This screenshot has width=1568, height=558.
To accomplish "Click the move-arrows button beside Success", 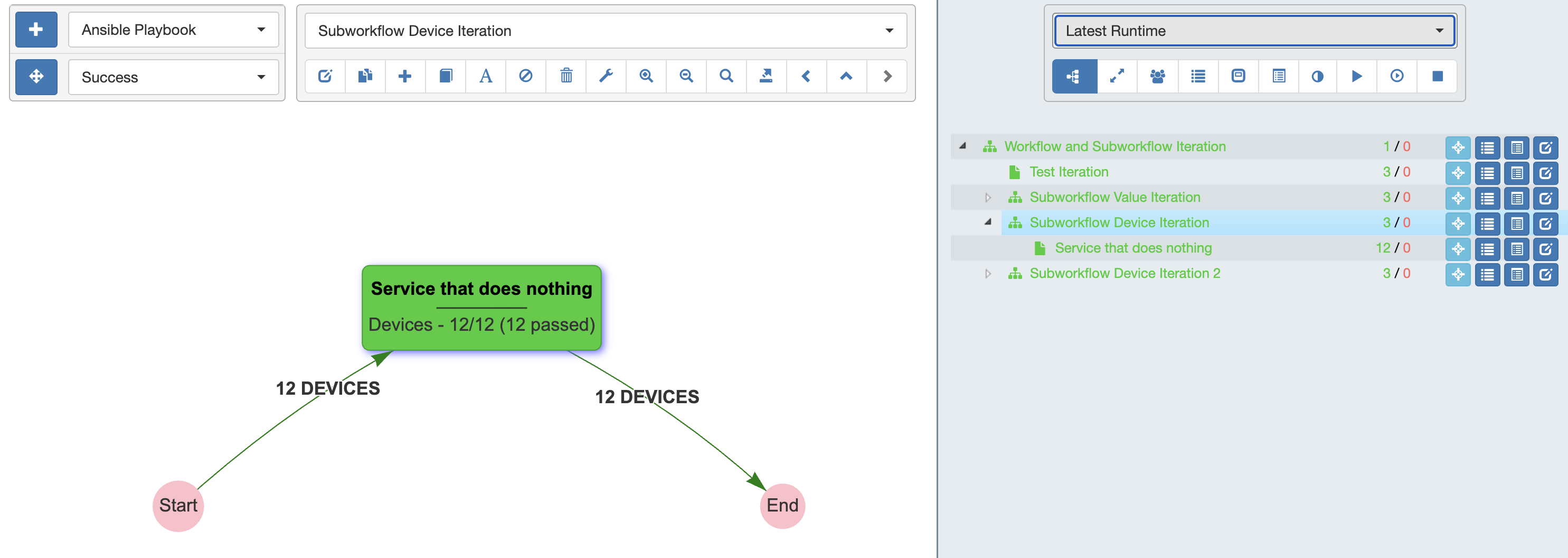I will point(36,77).
